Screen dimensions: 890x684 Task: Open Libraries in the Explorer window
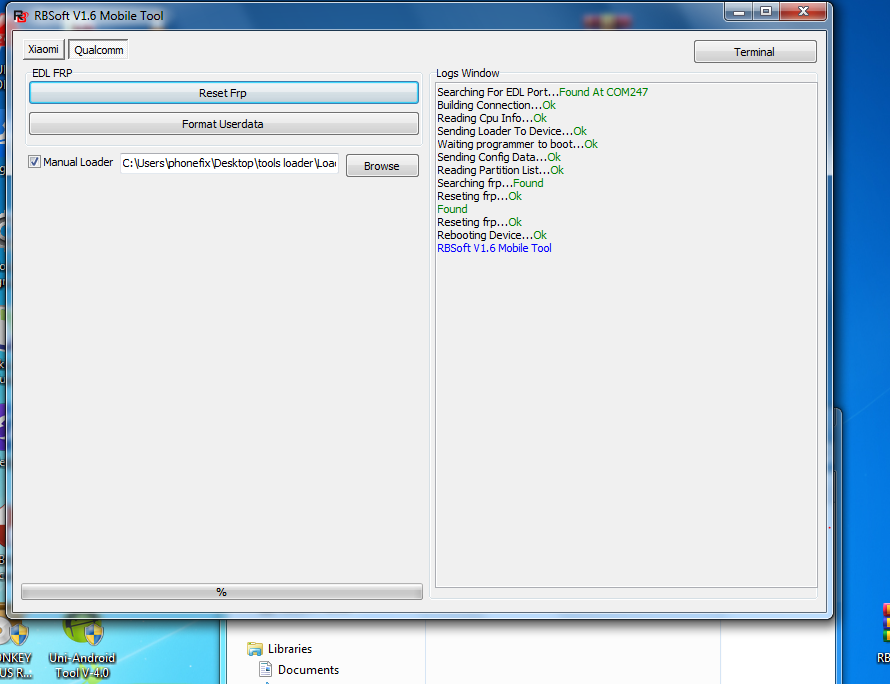click(x=289, y=649)
